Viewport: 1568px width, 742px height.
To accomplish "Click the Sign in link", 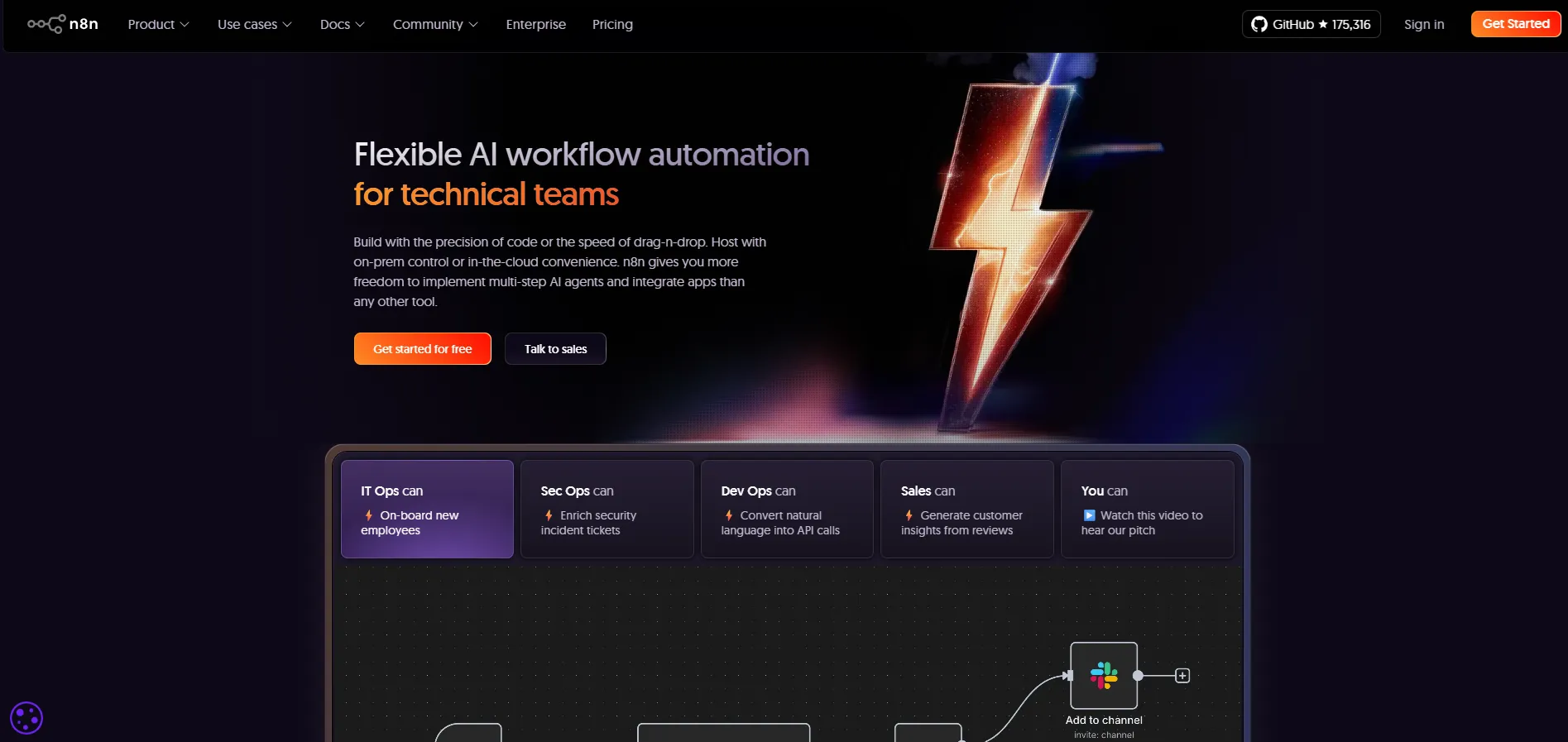I will 1424,25.
